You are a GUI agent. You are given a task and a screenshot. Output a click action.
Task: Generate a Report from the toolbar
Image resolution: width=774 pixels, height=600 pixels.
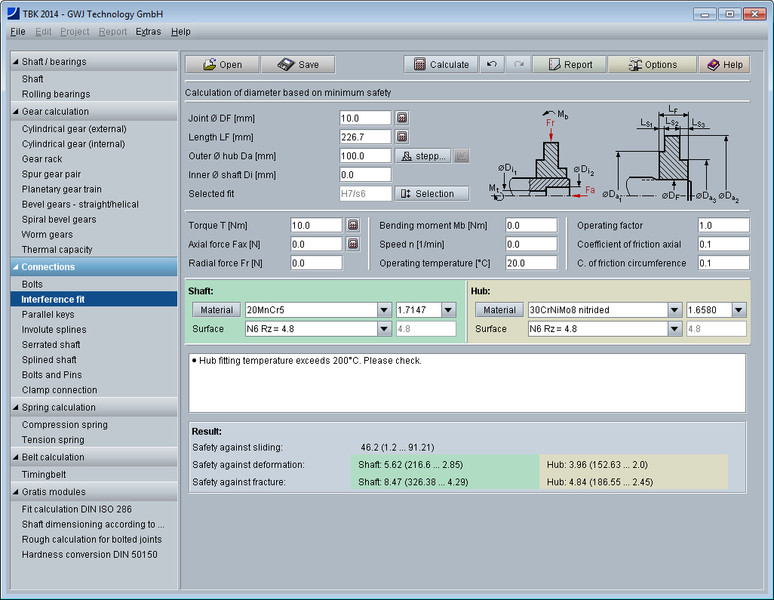567,64
